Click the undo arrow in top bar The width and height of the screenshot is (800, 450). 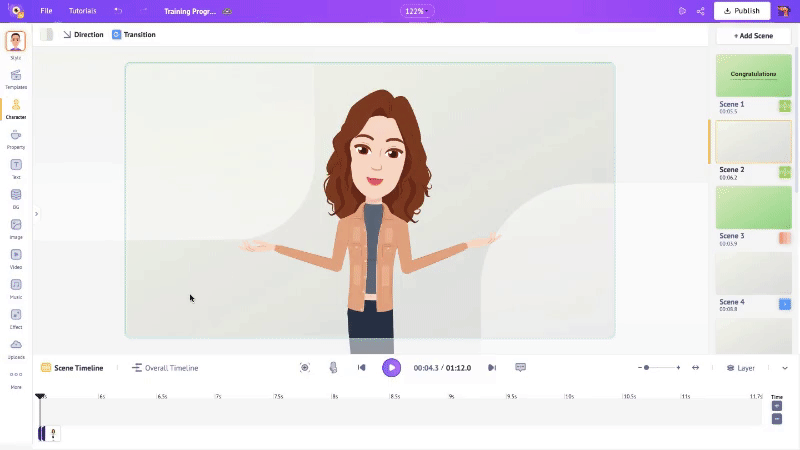pyautogui.click(x=118, y=11)
